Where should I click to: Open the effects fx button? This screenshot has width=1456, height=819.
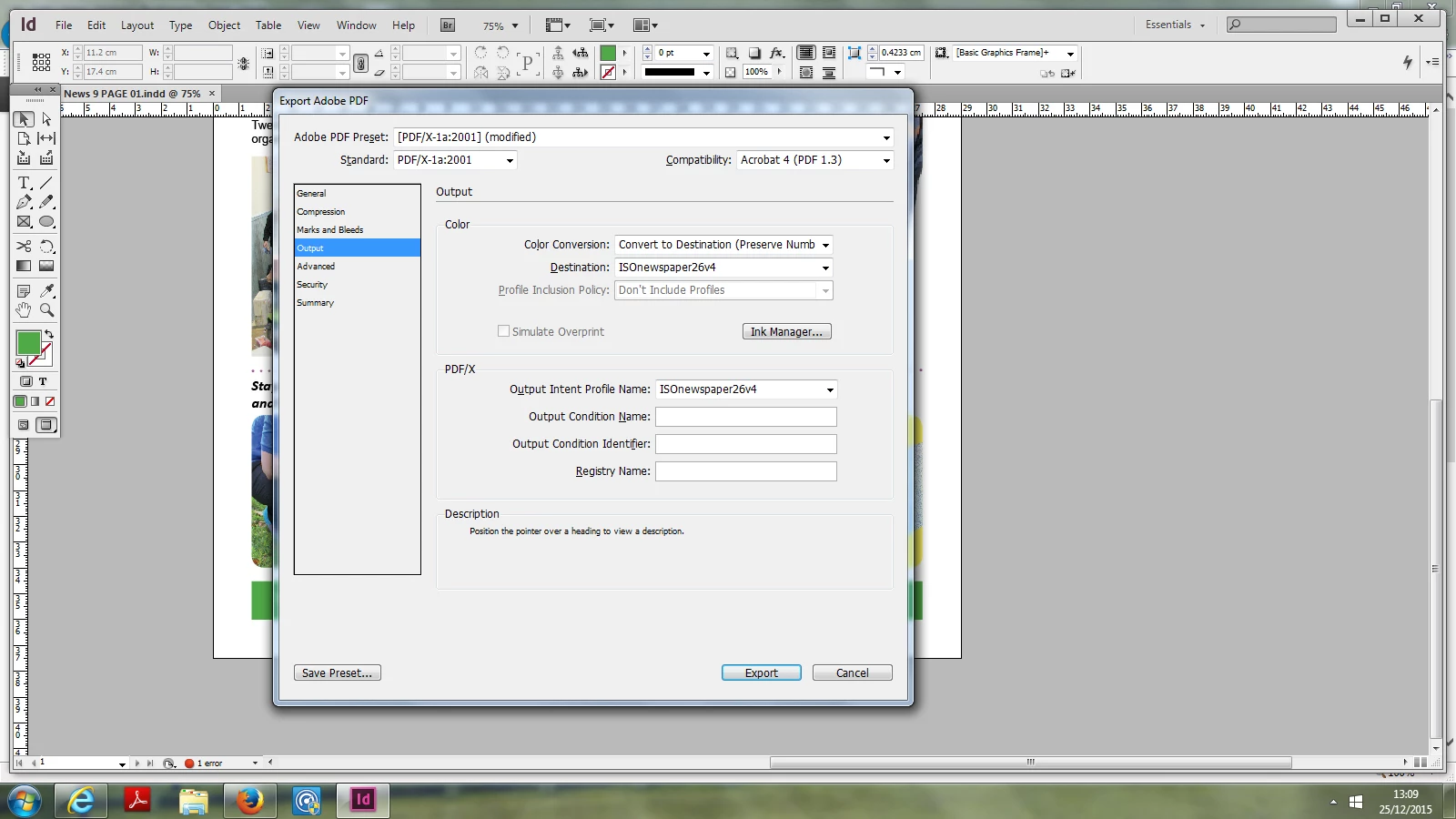tap(776, 53)
